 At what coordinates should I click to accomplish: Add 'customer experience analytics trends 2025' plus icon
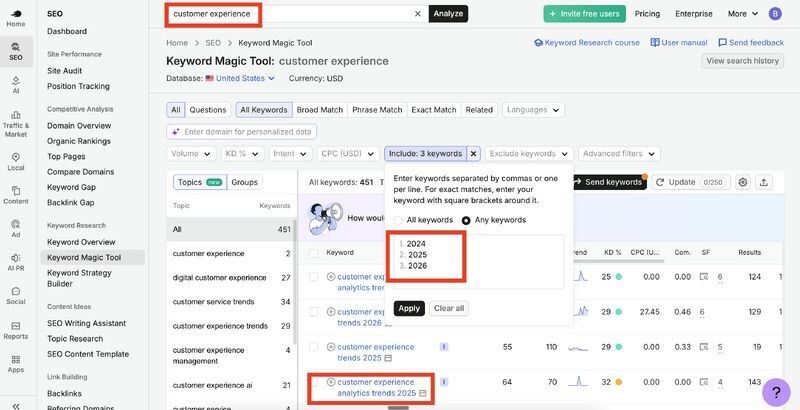[331, 382]
